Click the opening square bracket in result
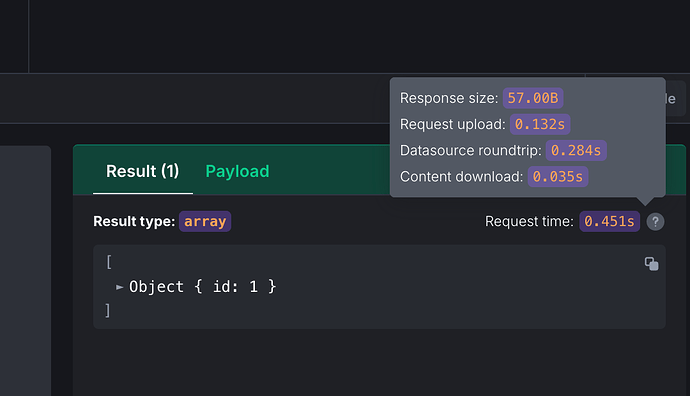Image resolution: width=690 pixels, height=396 pixels. click(x=109, y=262)
